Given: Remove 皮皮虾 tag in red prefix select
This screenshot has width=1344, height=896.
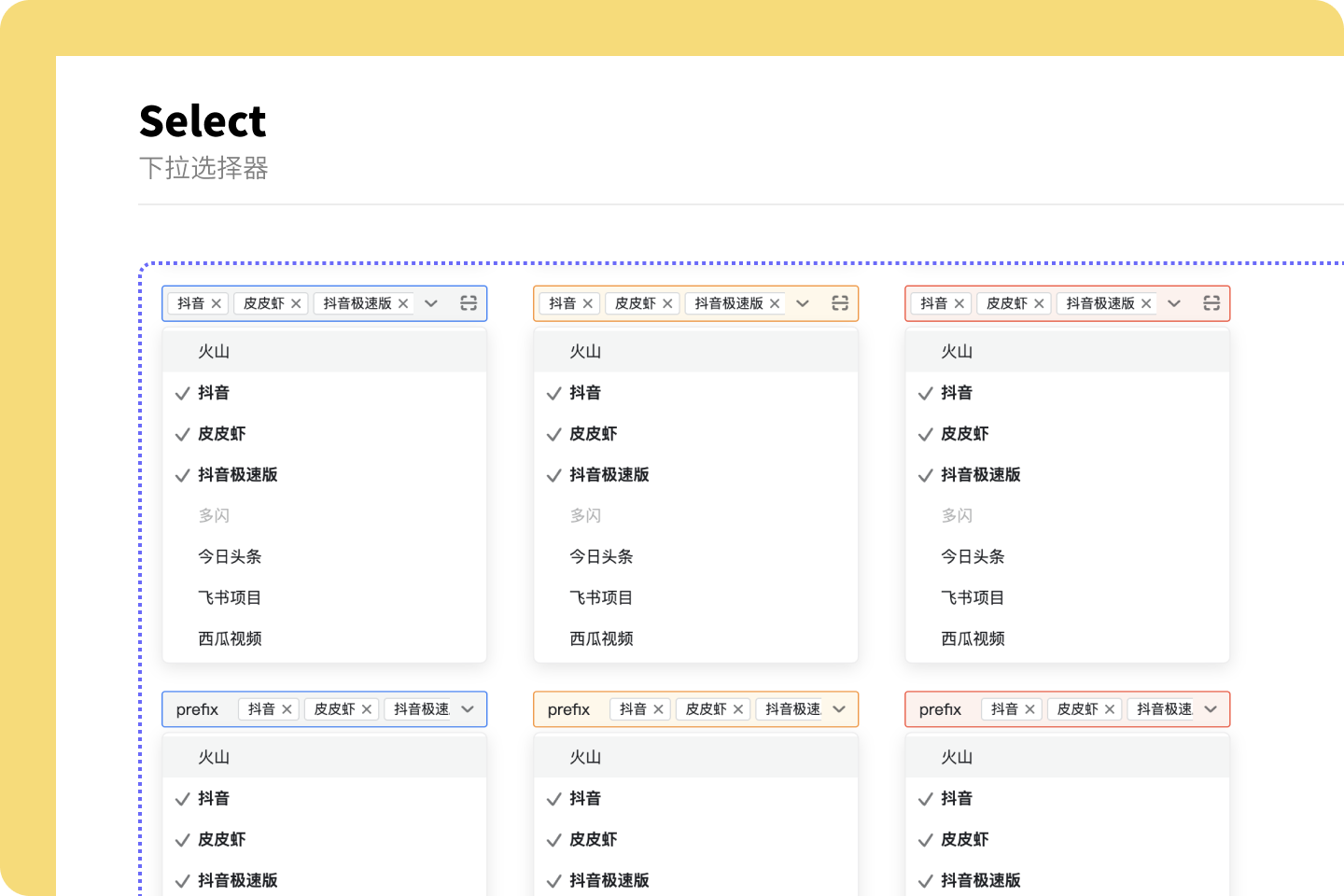Looking at the screenshot, I should (1110, 709).
